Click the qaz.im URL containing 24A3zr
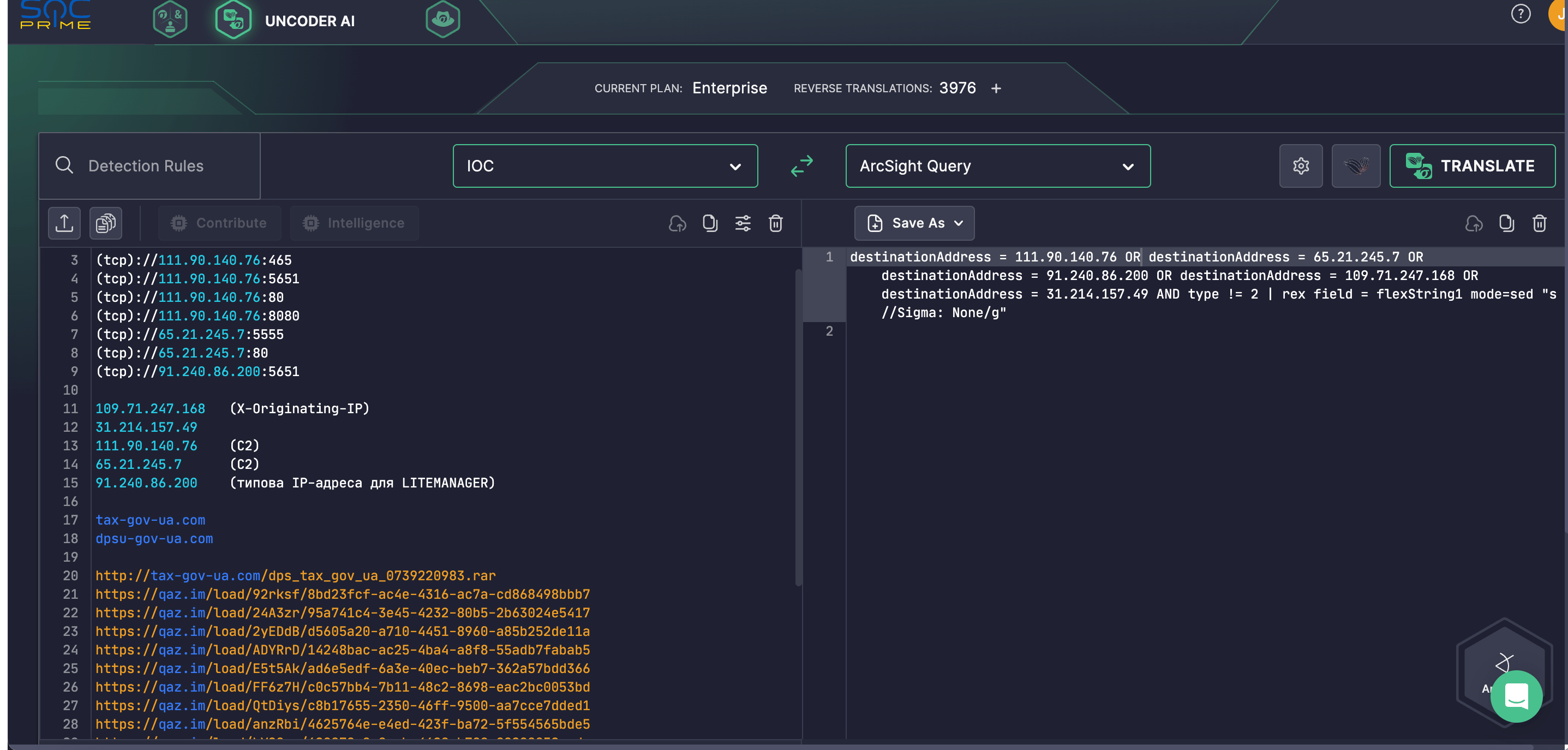1568x750 pixels. [342, 612]
